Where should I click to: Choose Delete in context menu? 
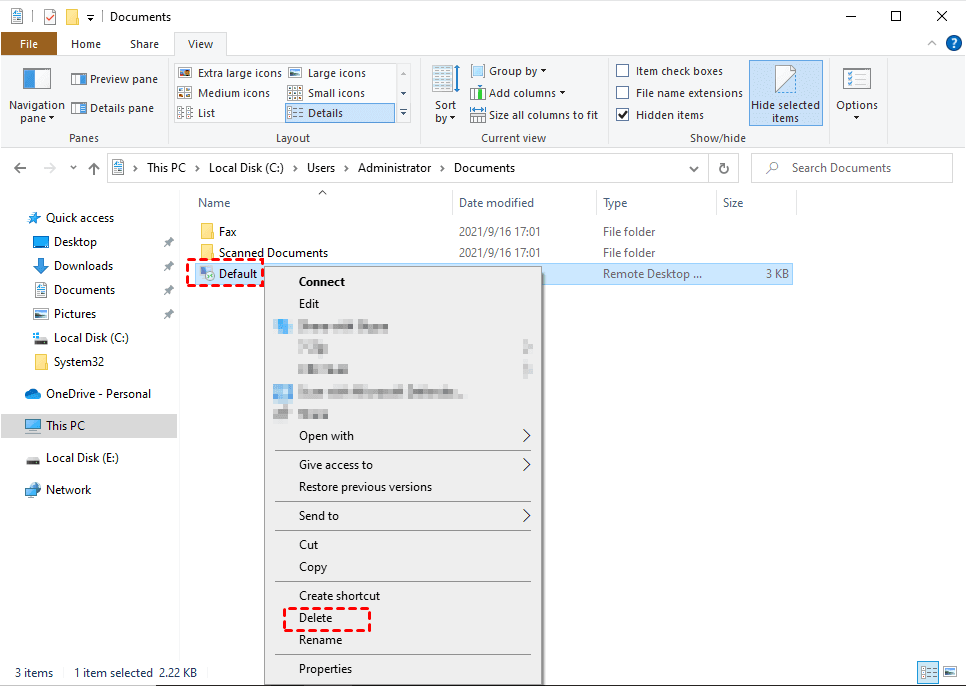click(315, 618)
